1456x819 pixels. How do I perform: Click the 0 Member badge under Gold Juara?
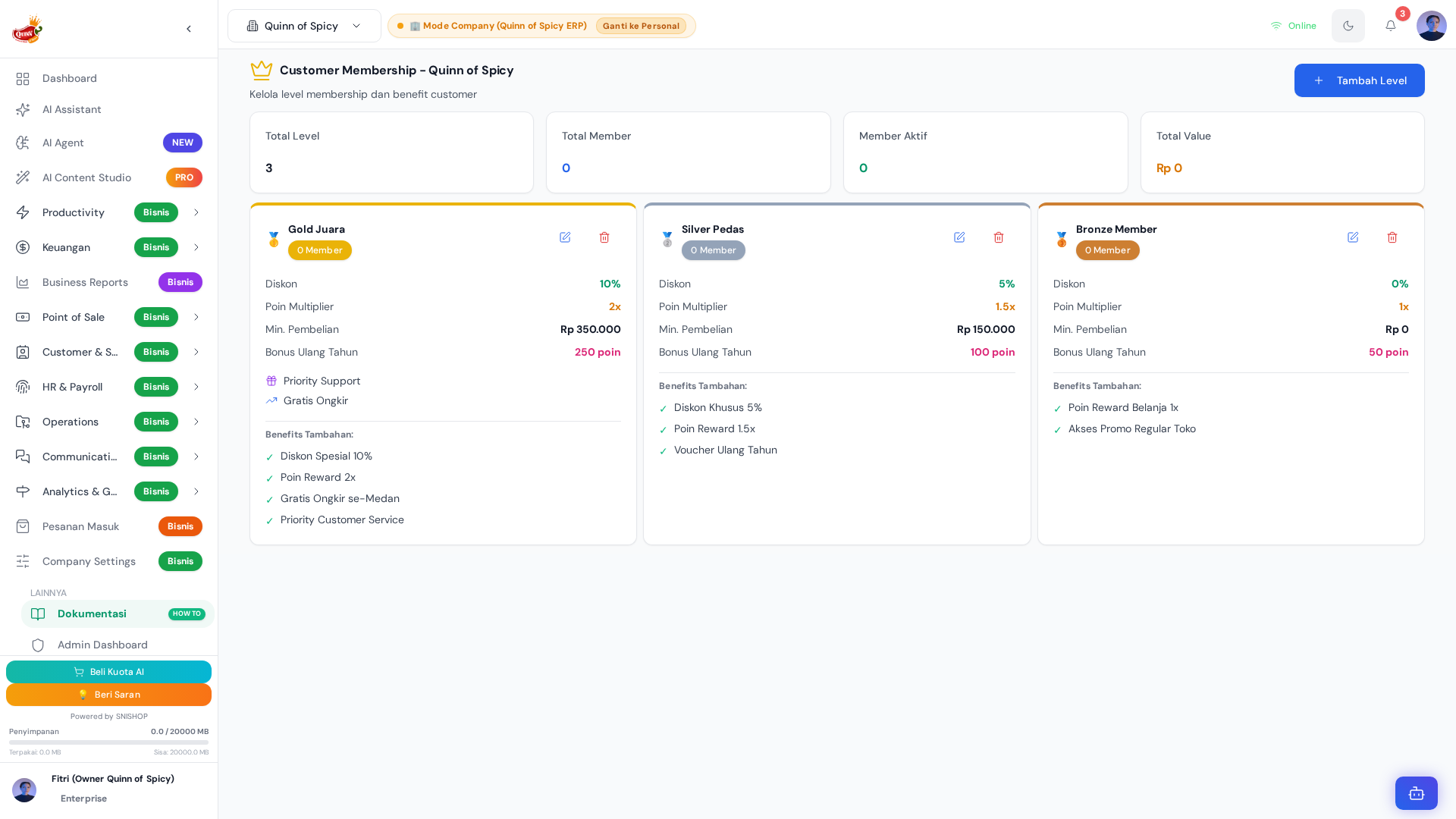click(x=319, y=250)
